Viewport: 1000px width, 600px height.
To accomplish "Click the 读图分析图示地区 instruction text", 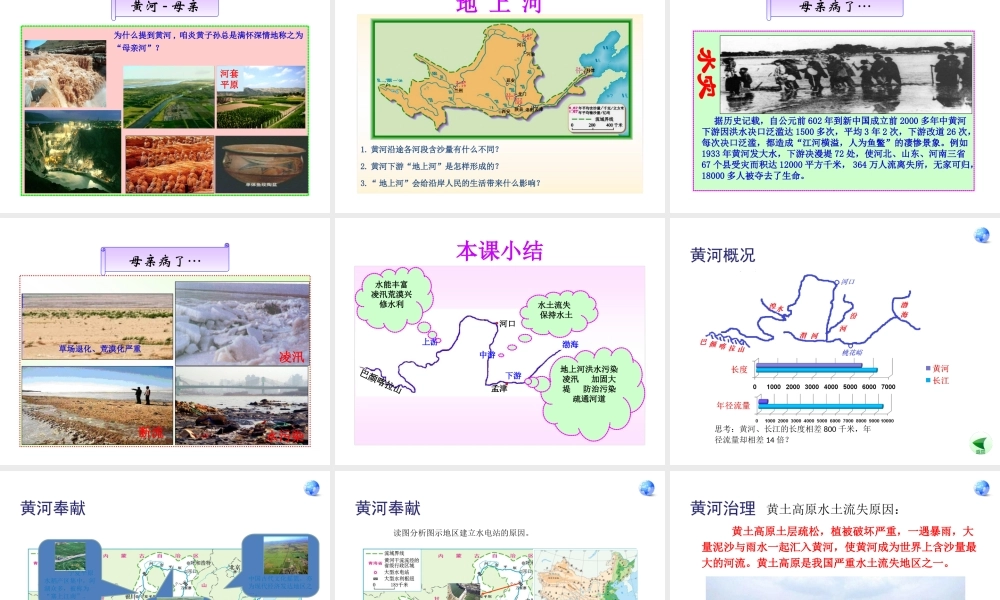I will click(x=461, y=533).
